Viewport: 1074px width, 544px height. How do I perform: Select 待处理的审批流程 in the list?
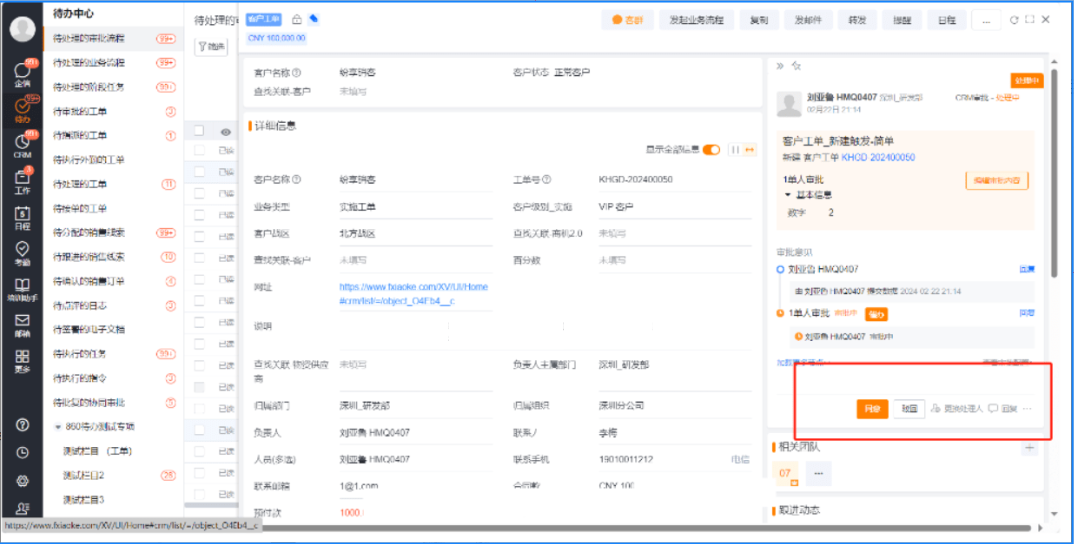pyautogui.click(x=113, y=38)
